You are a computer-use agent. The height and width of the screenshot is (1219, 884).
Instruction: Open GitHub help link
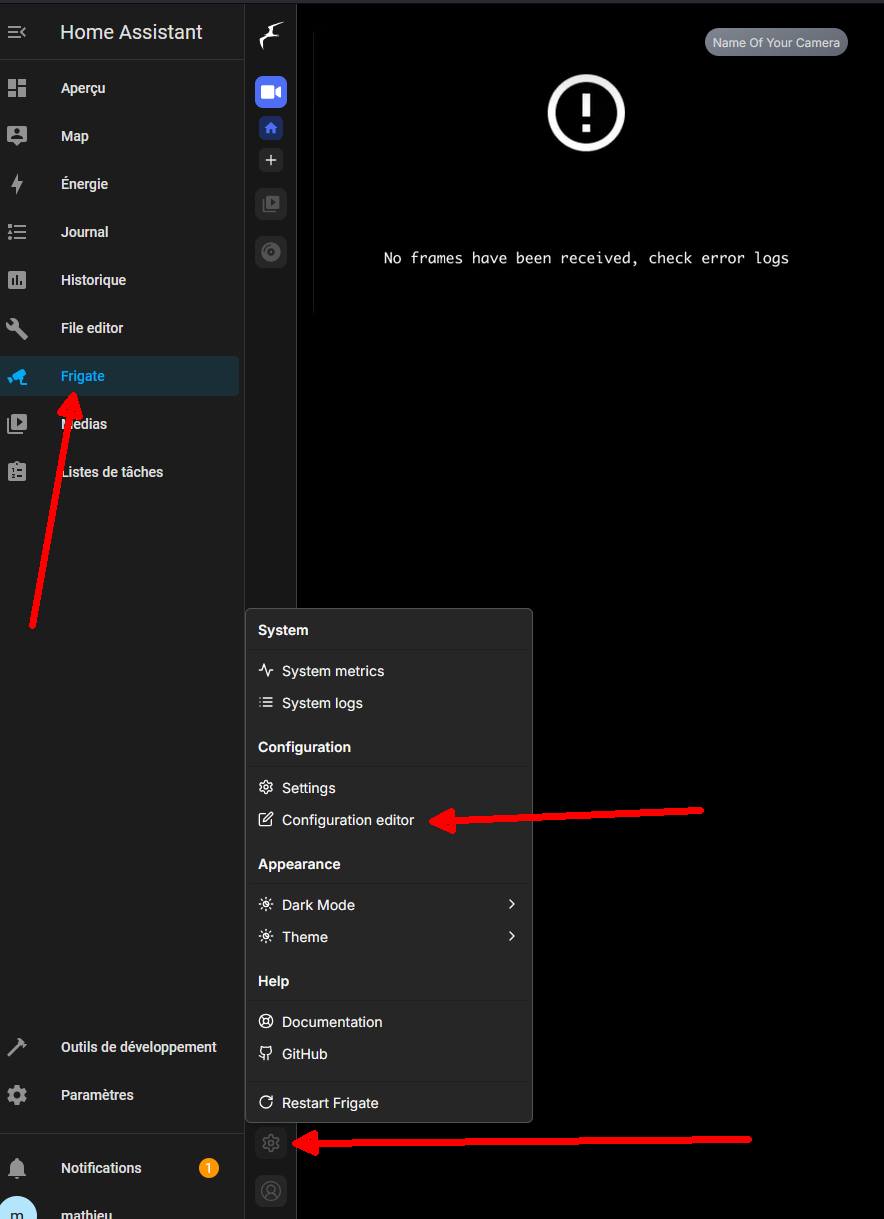point(388,1054)
